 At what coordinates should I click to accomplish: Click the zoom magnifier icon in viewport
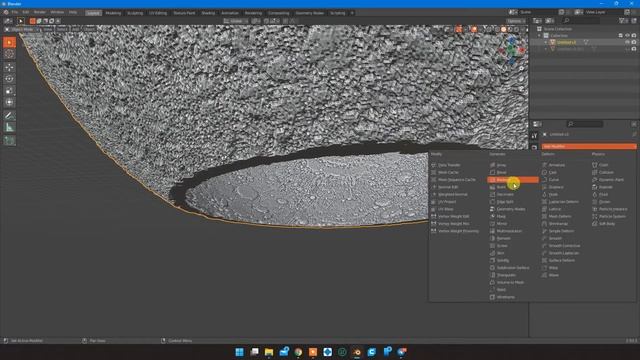pyautogui.click(x=521, y=69)
